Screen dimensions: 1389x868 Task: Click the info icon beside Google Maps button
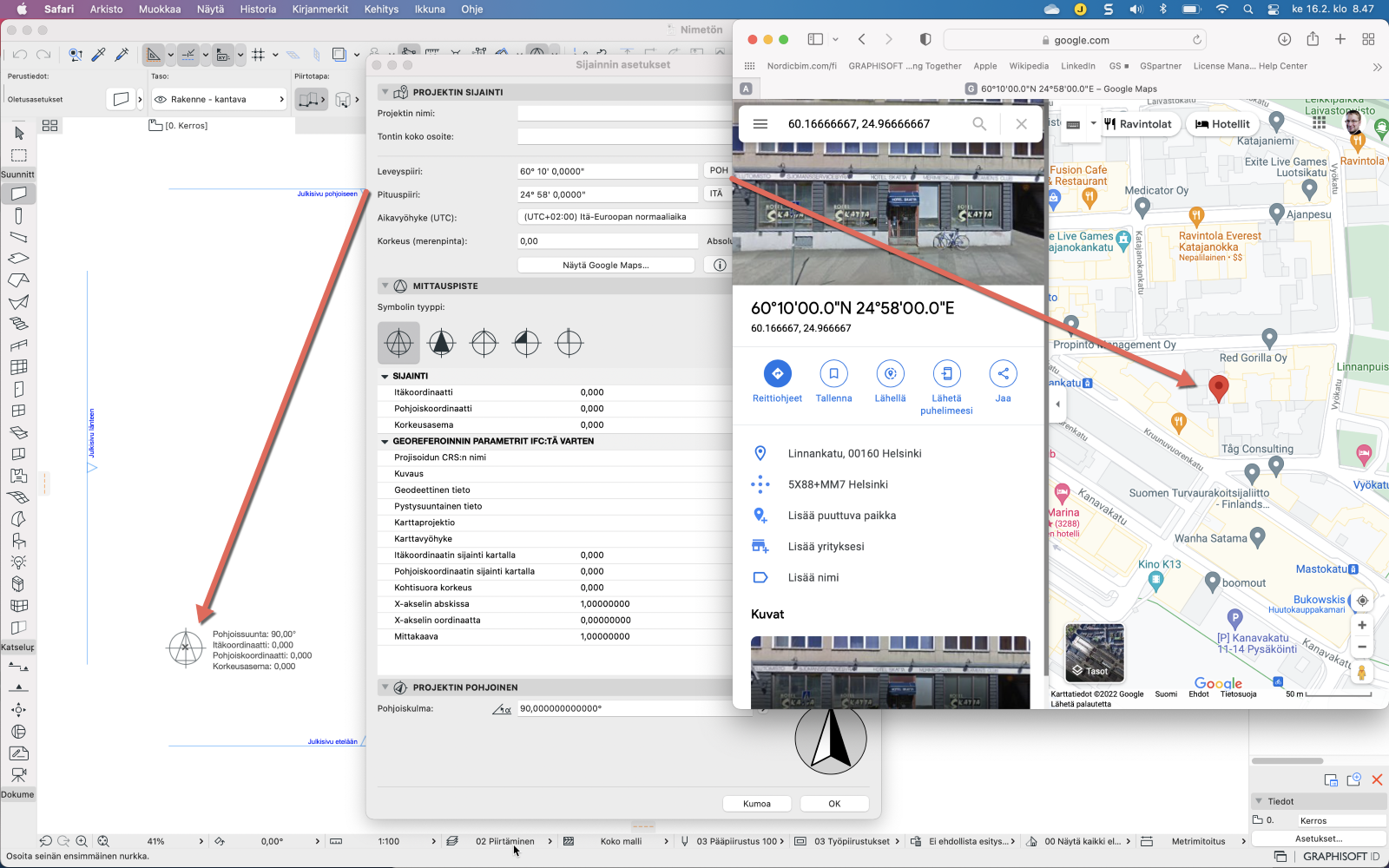720,265
